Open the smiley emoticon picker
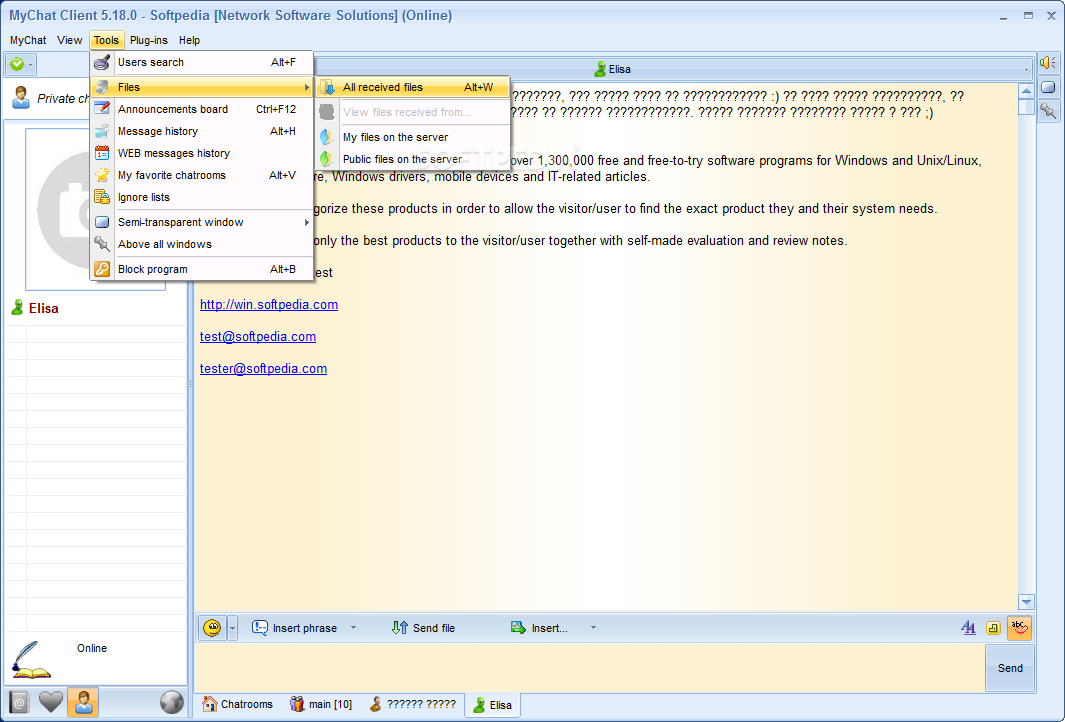This screenshot has width=1065, height=722. pyautogui.click(x=213, y=628)
